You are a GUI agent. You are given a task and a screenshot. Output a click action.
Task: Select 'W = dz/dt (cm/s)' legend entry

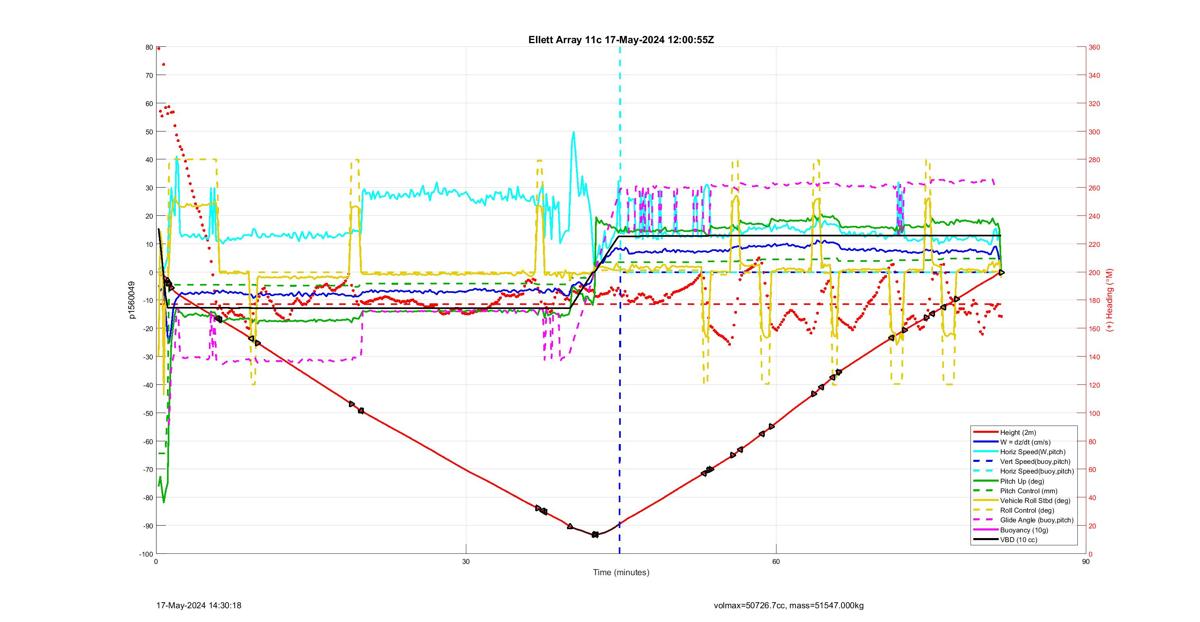tap(1025, 442)
